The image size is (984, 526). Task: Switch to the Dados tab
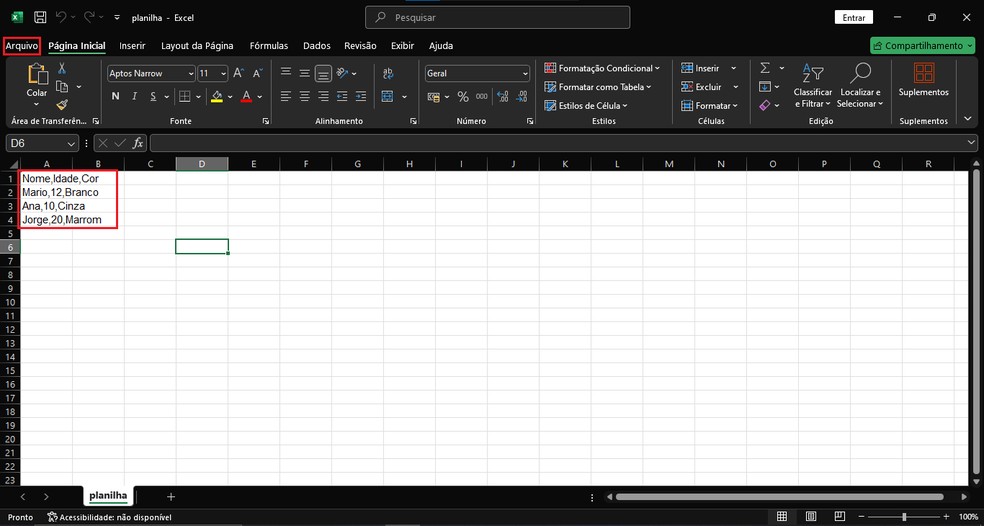coord(317,46)
